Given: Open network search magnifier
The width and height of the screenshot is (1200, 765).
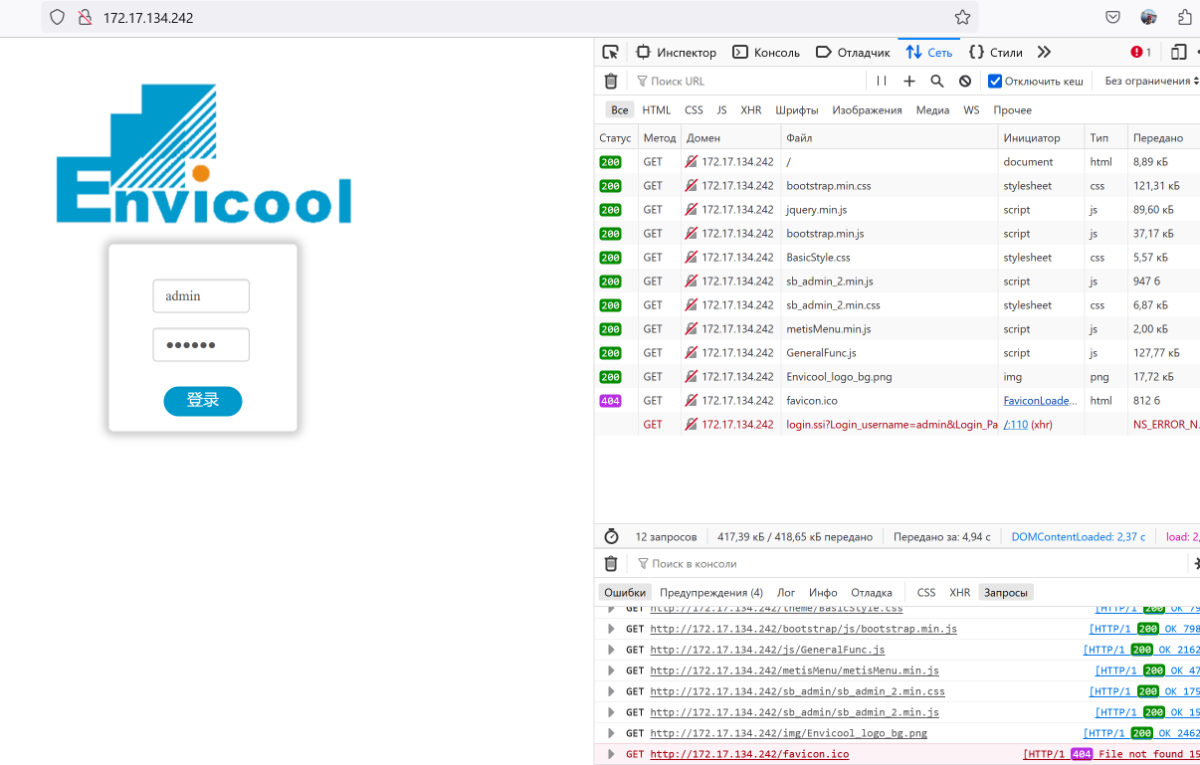Looking at the screenshot, I should (937, 81).
